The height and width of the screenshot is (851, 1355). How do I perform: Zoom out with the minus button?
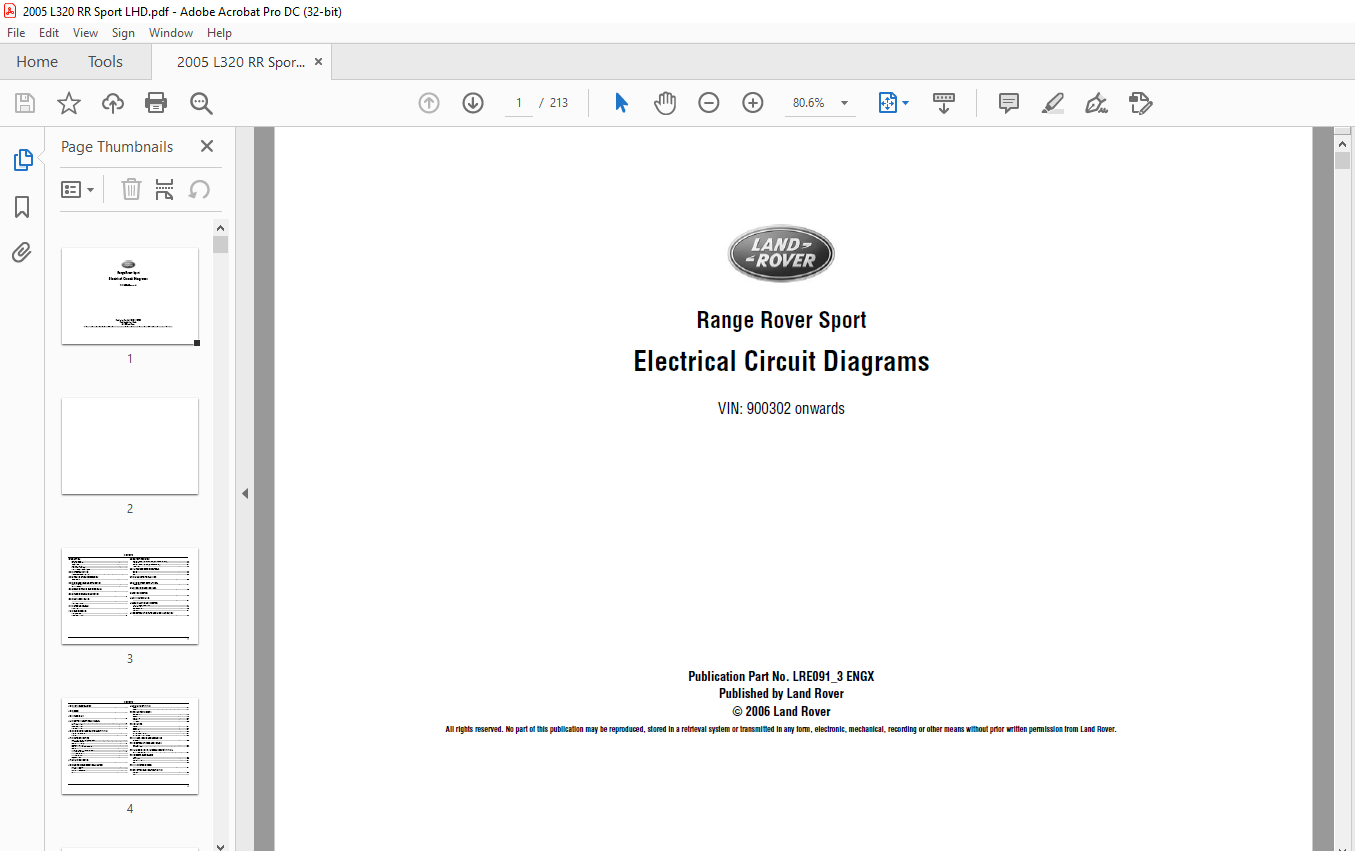pos(709,103)
